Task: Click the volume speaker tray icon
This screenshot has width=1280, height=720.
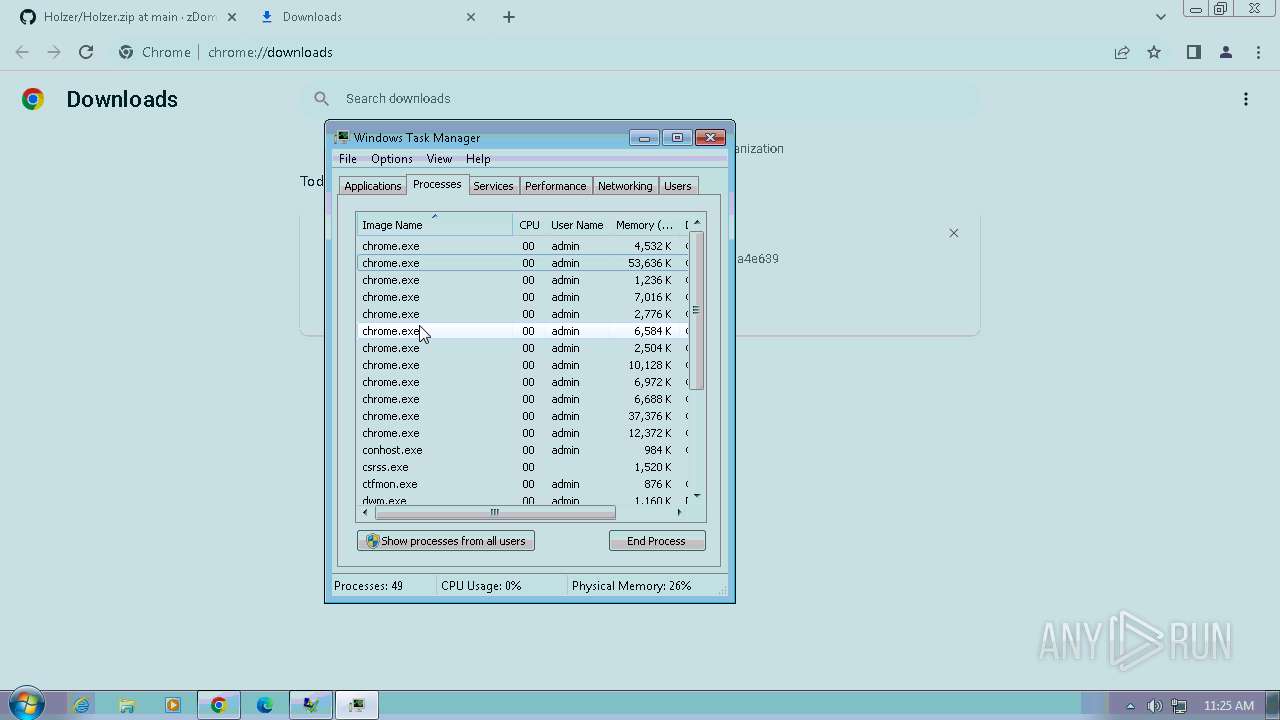Action: [1155, 706]
